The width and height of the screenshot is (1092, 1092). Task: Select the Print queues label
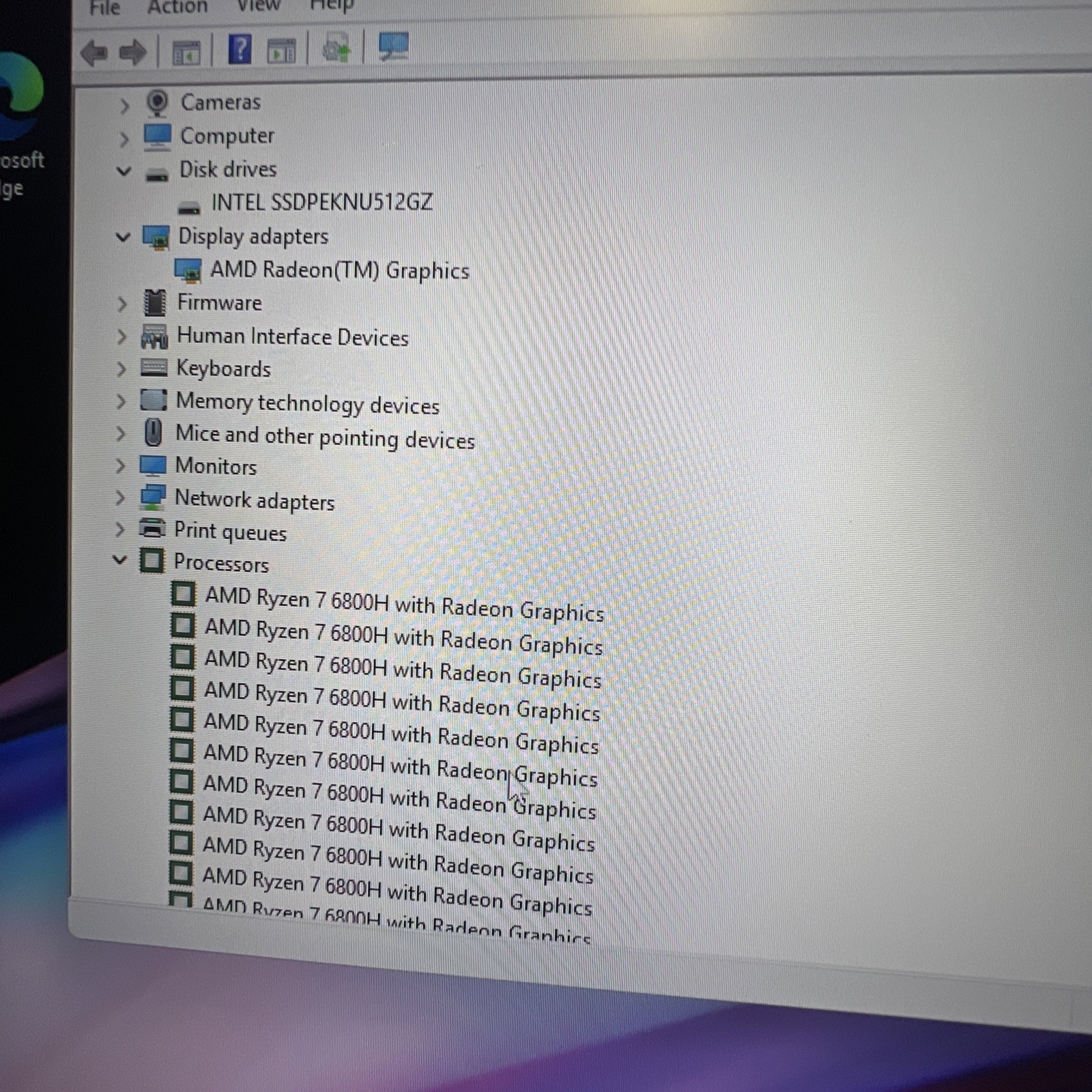(x=230, y=532)
